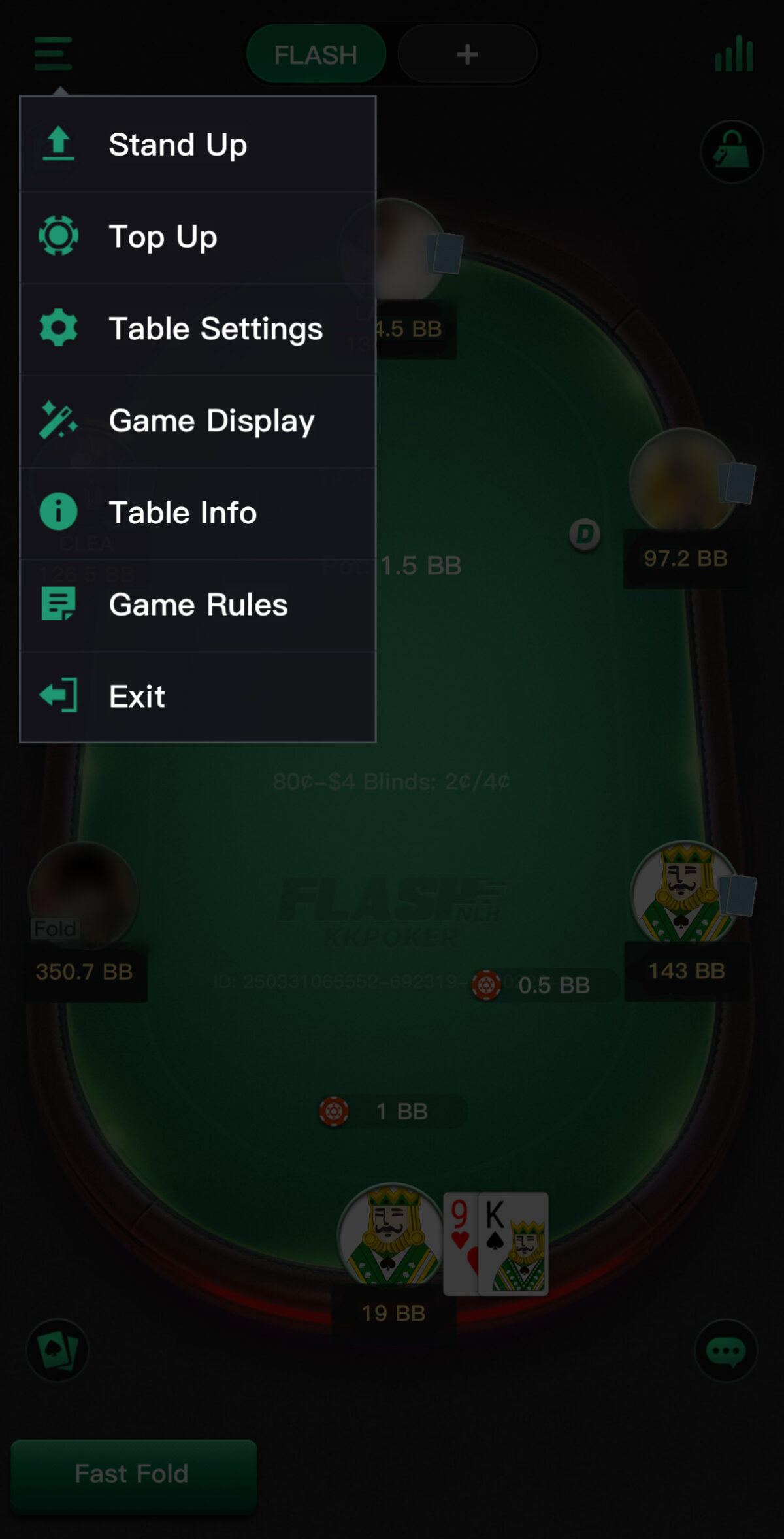This screenshot has height=1539, width=784.
Task: Close the hamburger menu icon
Action: [x=53, y=54]
